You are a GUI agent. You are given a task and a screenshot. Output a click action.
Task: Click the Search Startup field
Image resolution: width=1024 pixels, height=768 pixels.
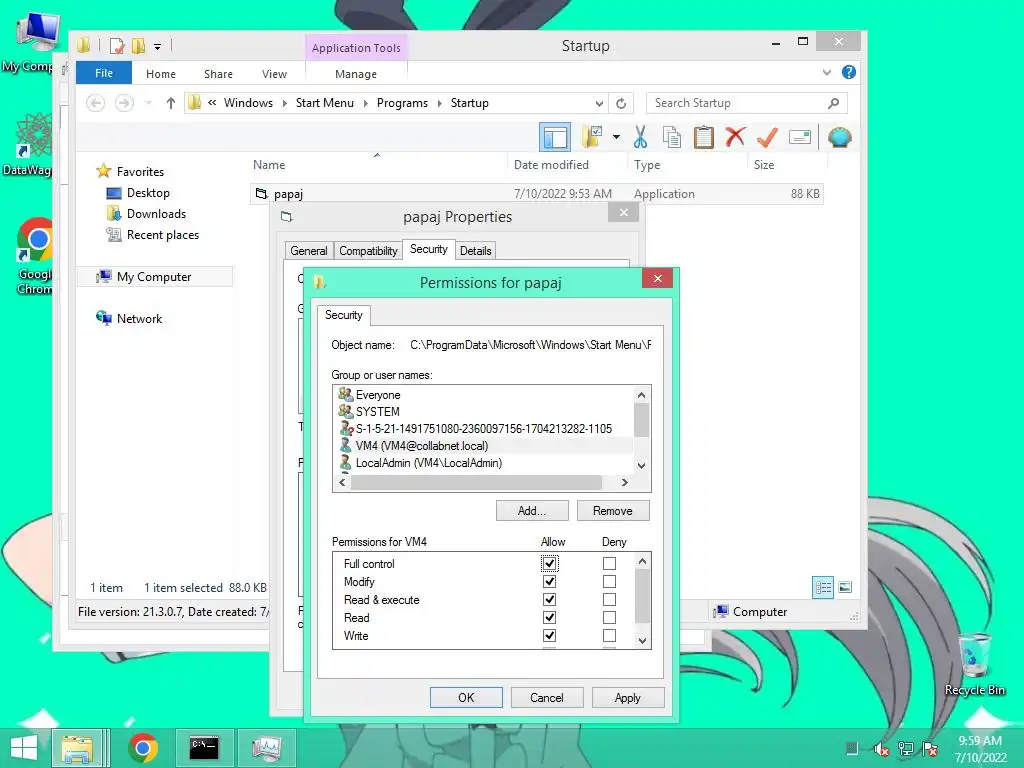tap(746, 103)
